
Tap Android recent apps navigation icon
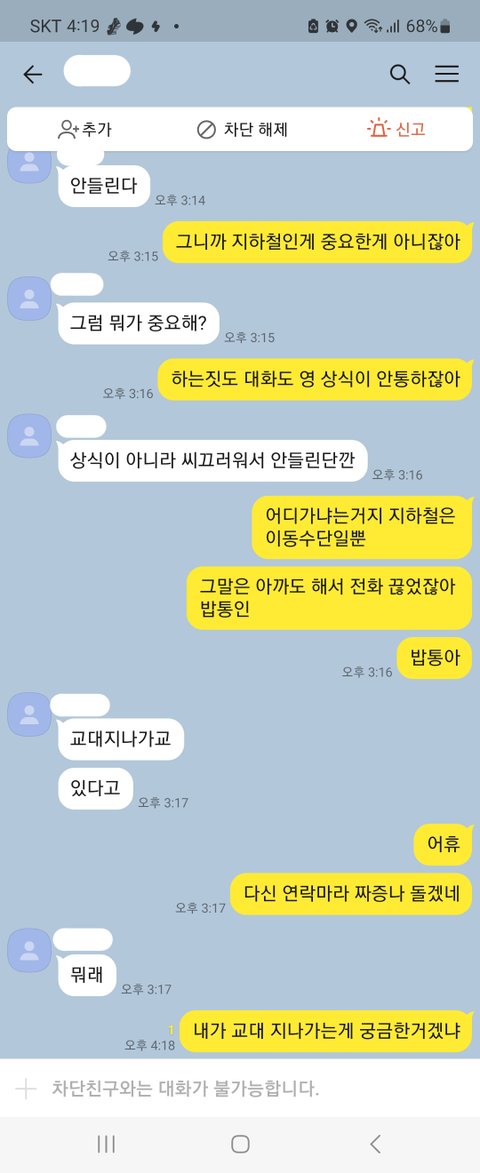click(106, 1144)
